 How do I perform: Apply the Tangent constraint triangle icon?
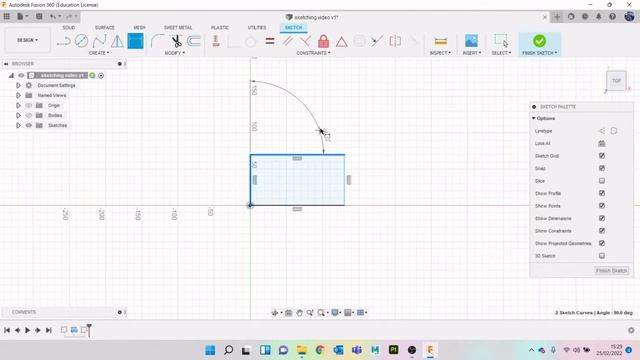coord(342,41)
